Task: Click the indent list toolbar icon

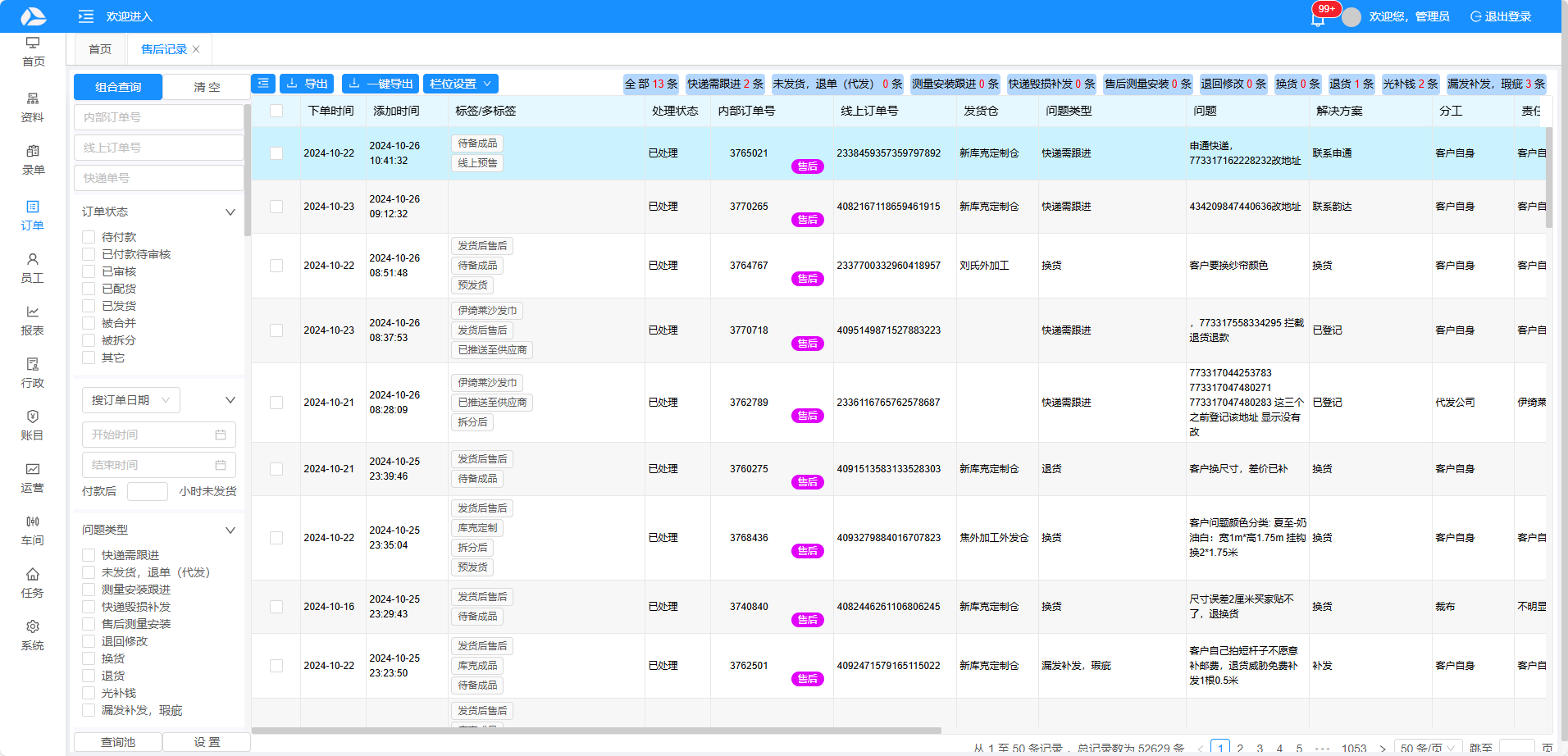Action: tap(263, 84)
